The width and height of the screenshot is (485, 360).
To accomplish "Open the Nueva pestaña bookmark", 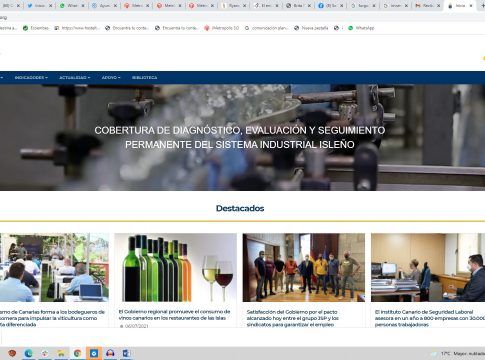I will 311,28.
